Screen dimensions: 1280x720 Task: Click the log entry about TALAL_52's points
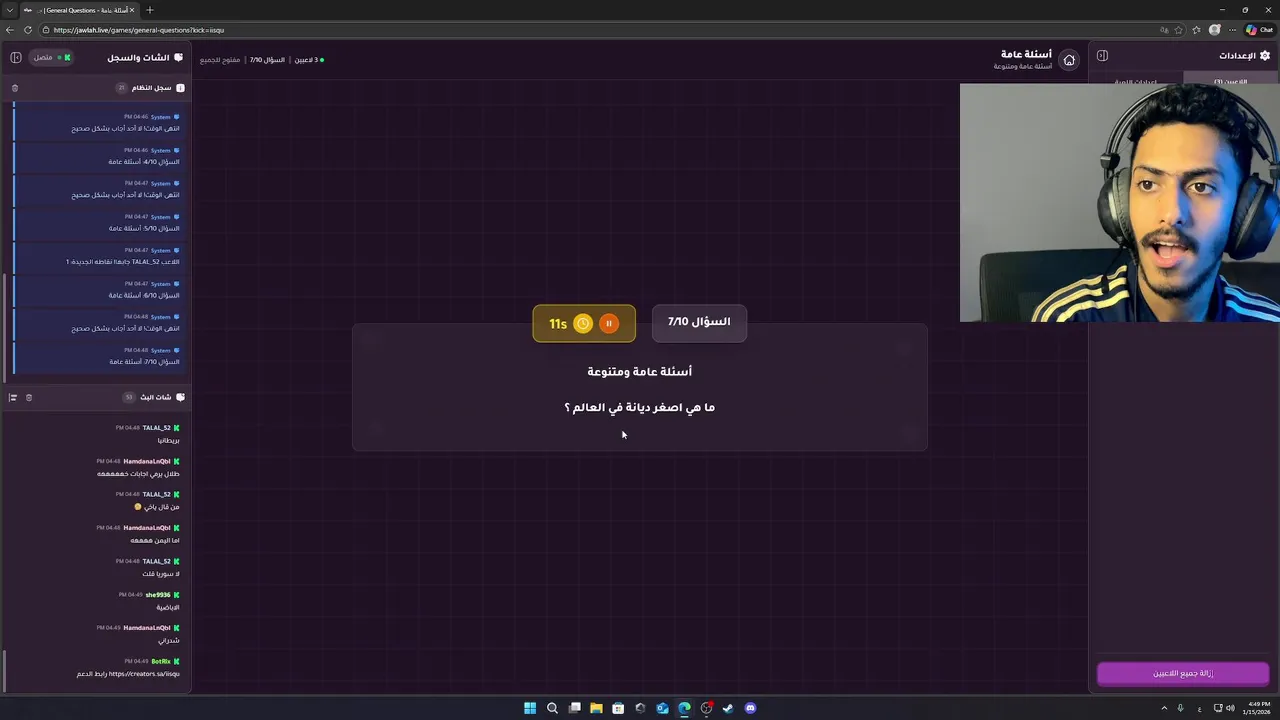pyautogui.click(x=97, y=256)
